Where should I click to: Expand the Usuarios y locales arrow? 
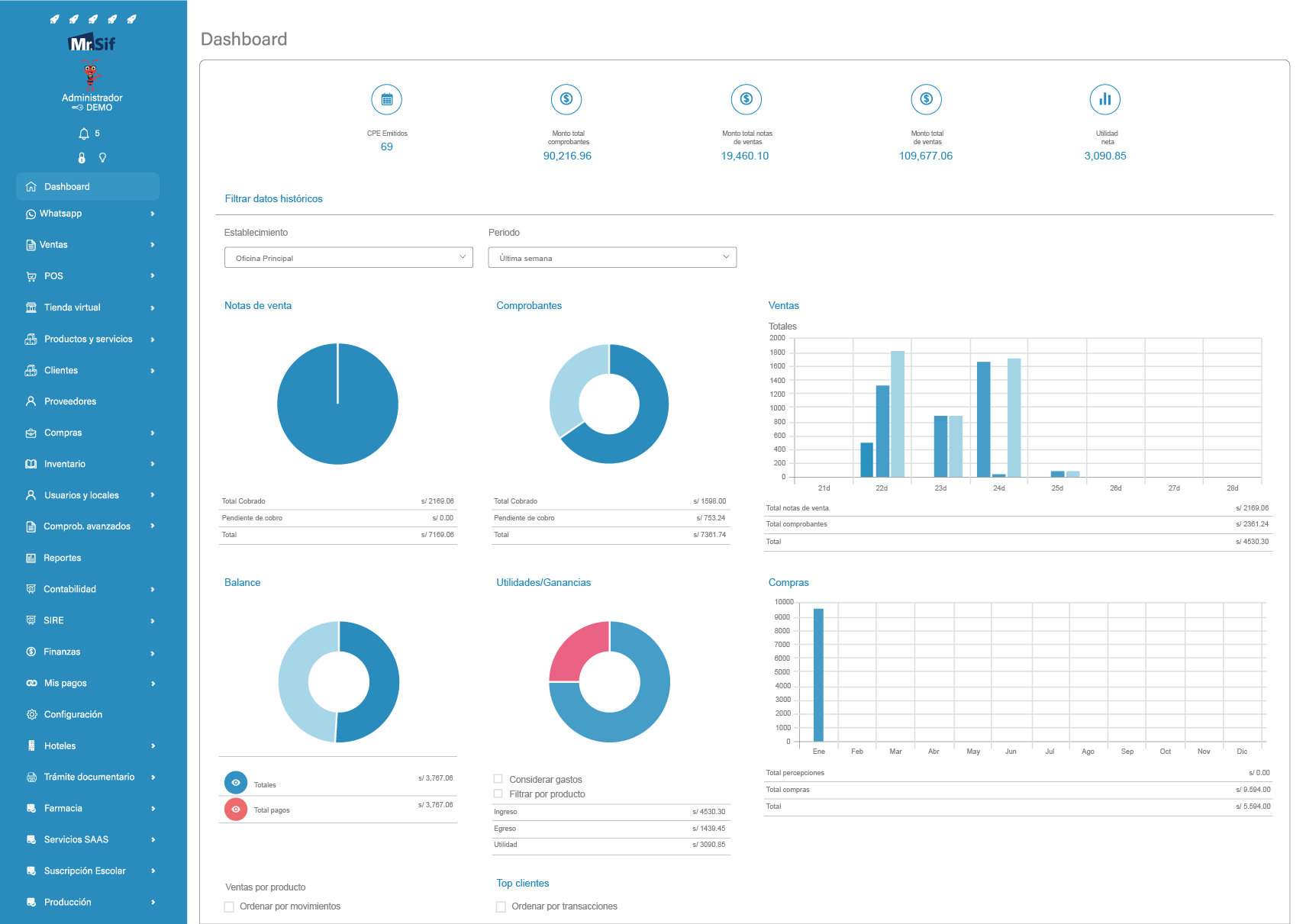(153, 495)
